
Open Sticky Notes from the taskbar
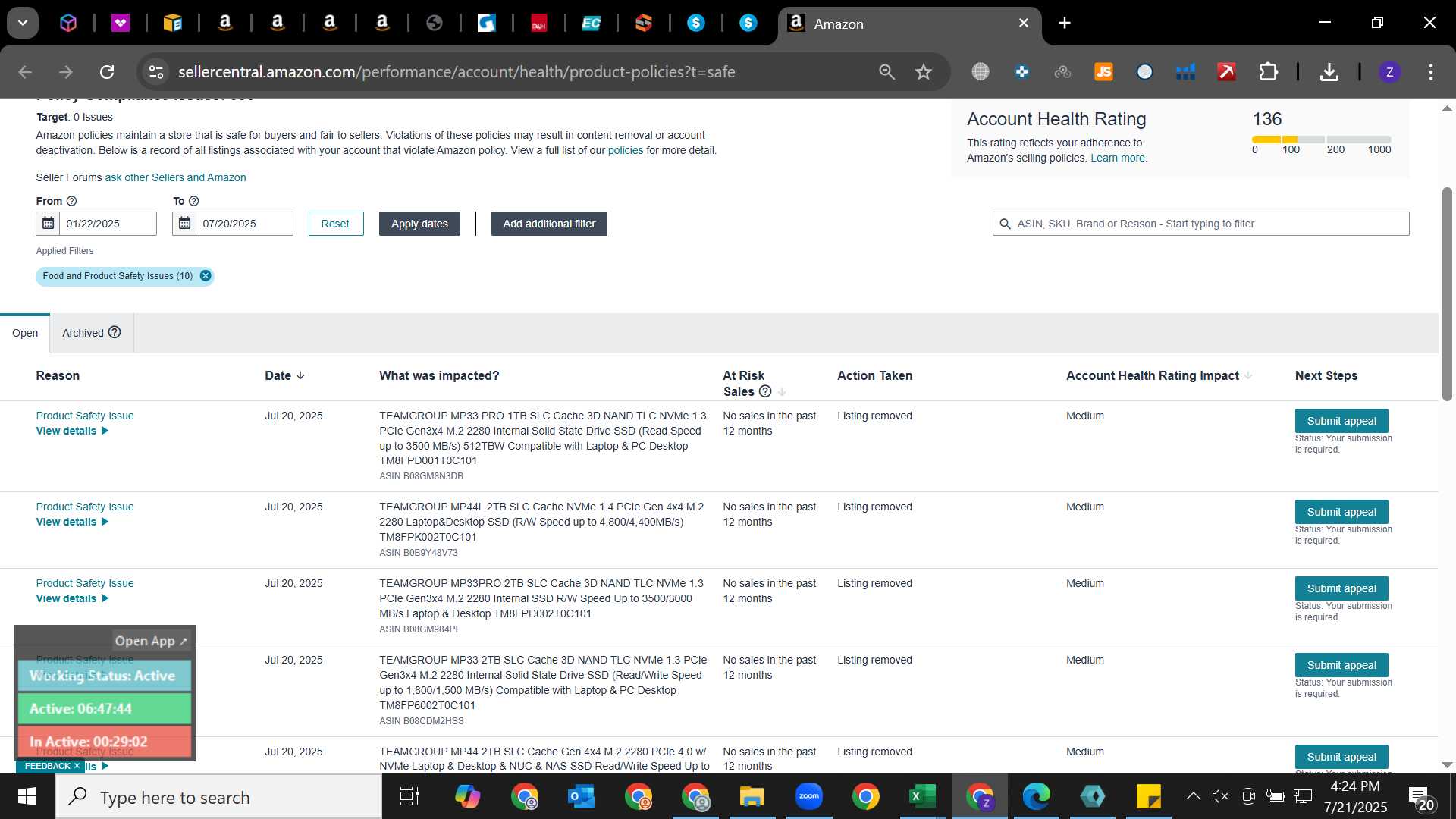1149,797
